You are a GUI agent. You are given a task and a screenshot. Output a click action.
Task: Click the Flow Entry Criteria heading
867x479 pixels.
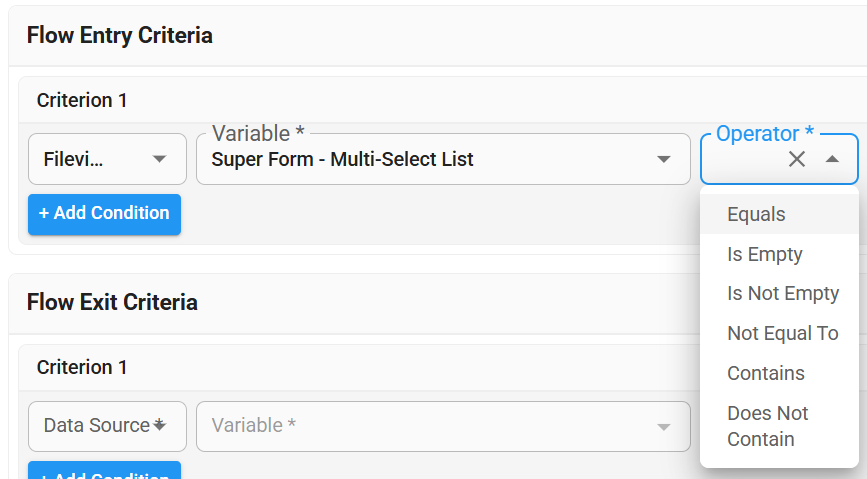pos(119,36)
